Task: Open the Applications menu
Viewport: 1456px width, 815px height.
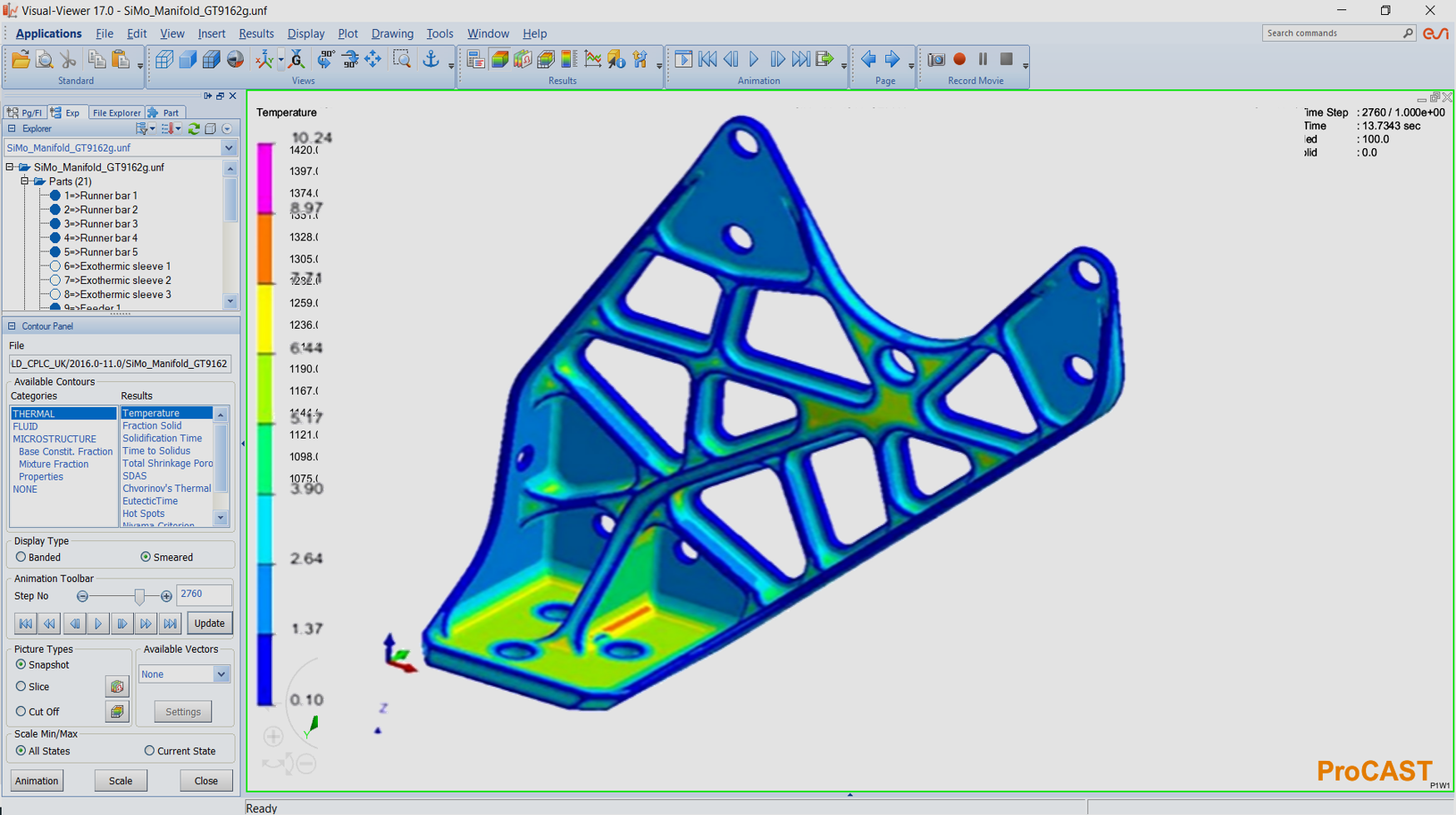Action: 48,33
